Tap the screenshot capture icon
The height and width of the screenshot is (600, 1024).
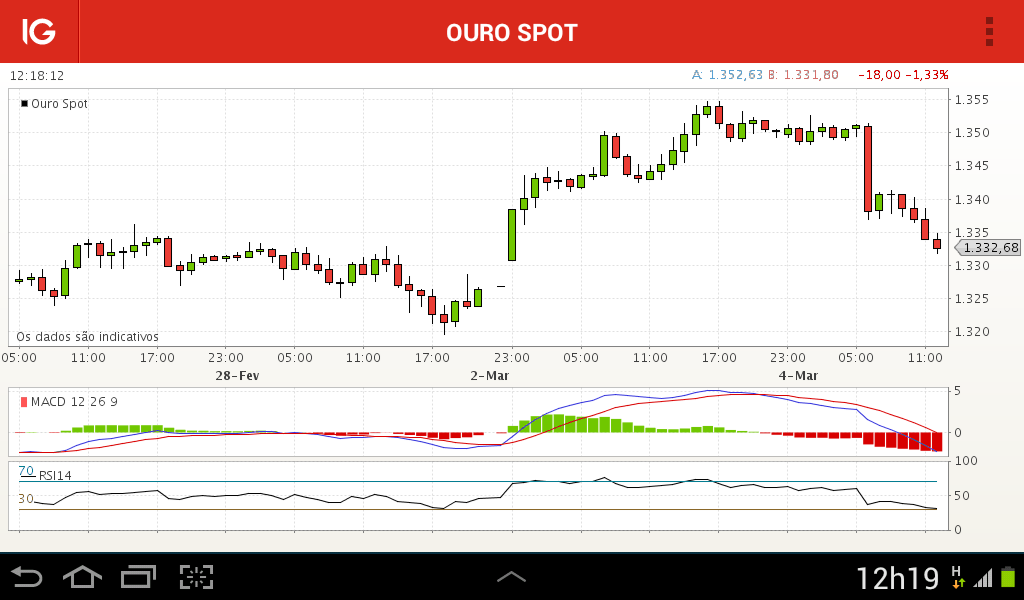pyautogui.click(x=197, y=577)
